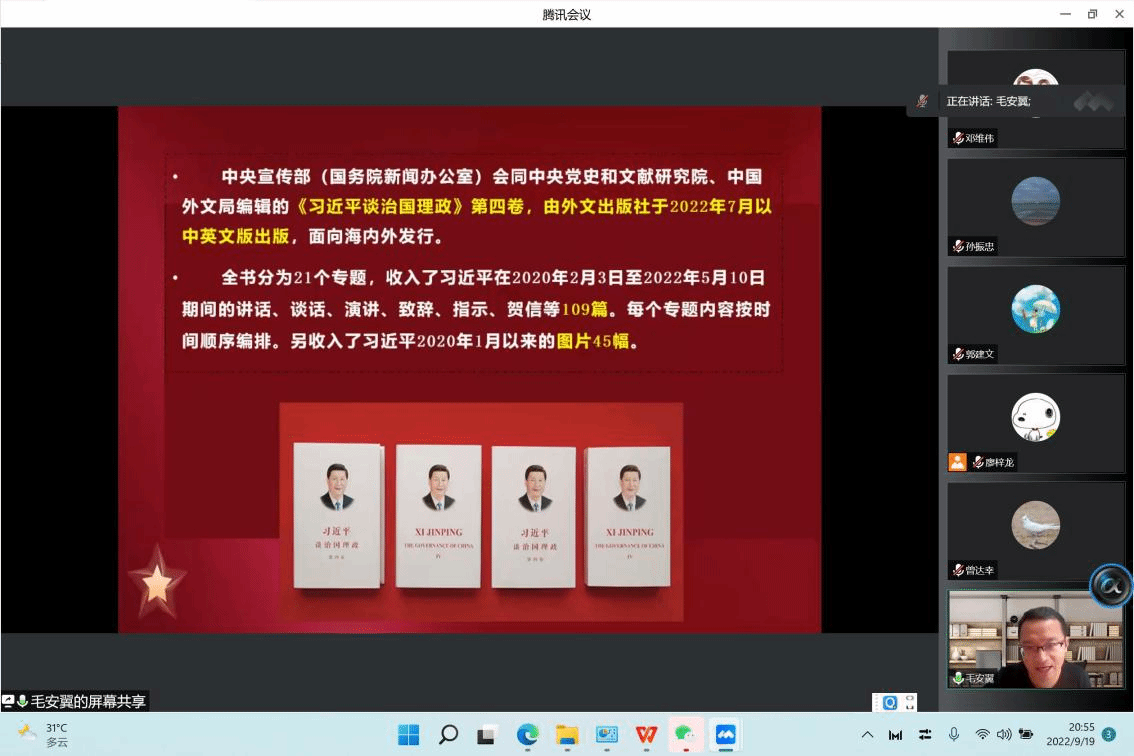Open the taskbar Search icon
This screenshot has width=1134, height=756.
point(449,735)
